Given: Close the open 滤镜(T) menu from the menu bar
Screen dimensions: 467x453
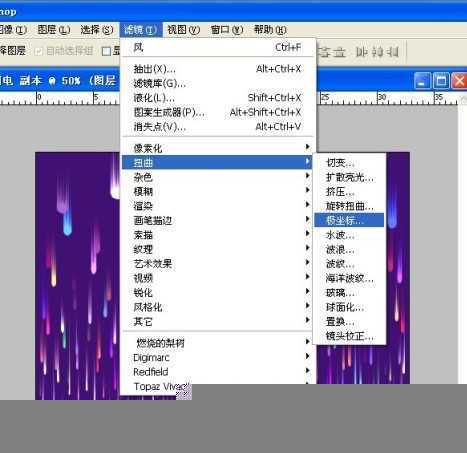Looking at the screenshot, I should pos(141,30).
